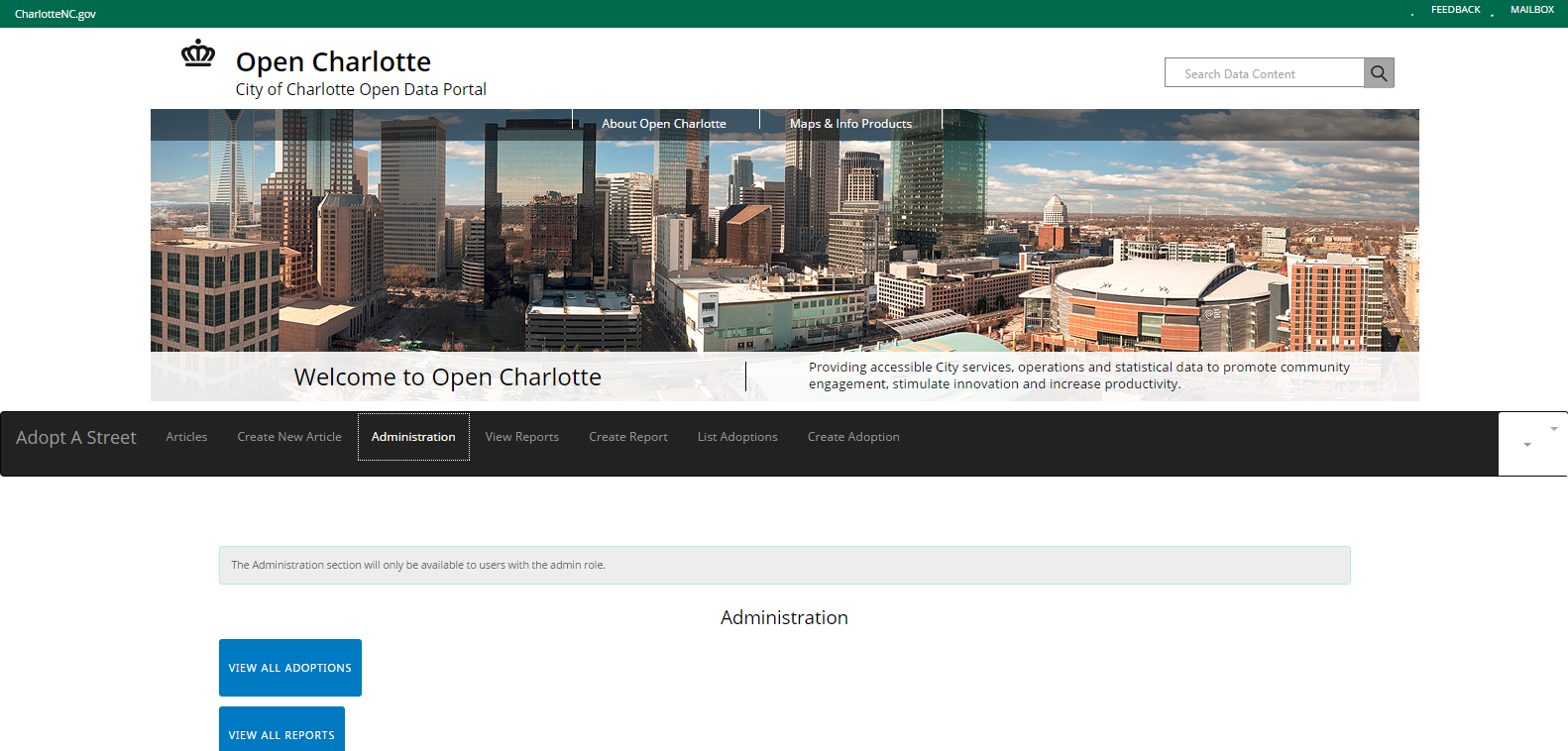Go to View Reports
The image size is (1568, 751).
click(x=521, y=437)
